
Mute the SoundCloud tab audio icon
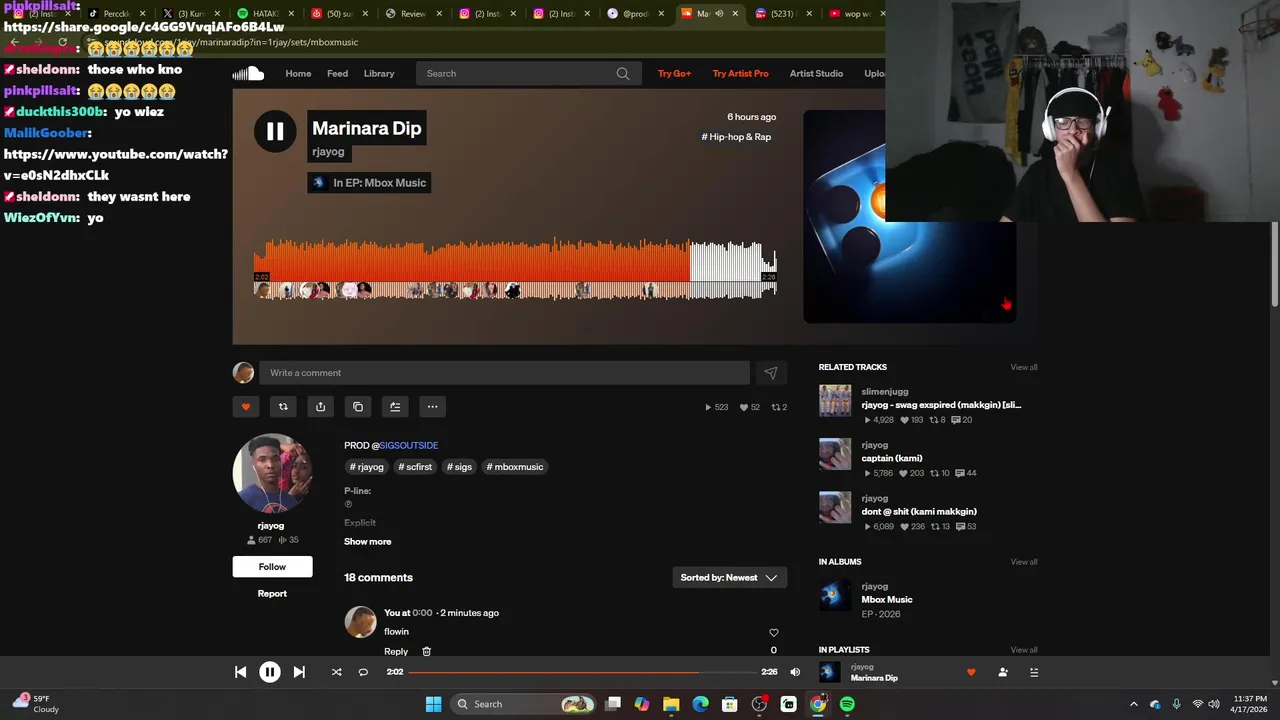pyautogui.click(x=718, y=14)
